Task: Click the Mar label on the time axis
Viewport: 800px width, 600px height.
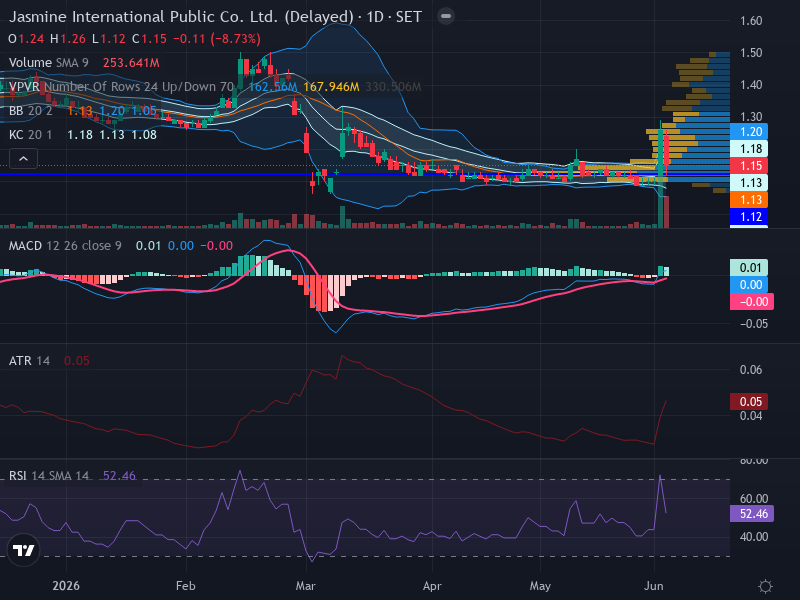Action: (305, 586)
